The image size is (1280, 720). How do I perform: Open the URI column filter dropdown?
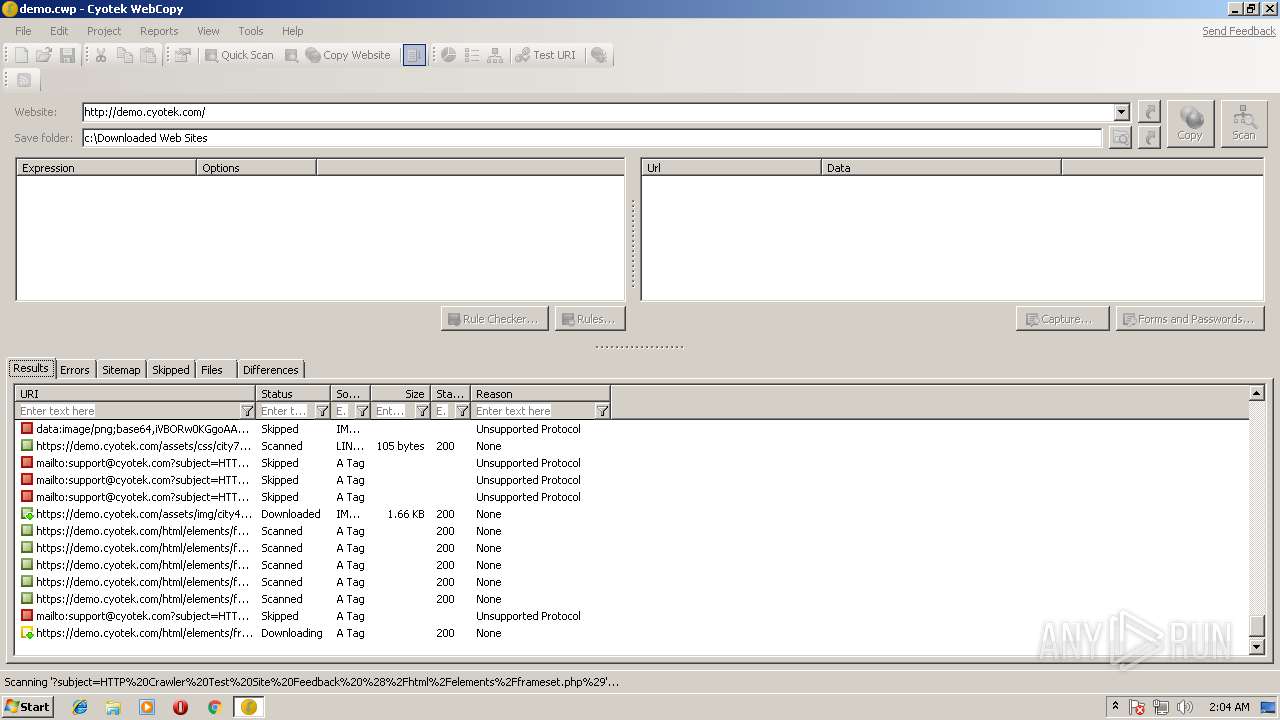247,411
